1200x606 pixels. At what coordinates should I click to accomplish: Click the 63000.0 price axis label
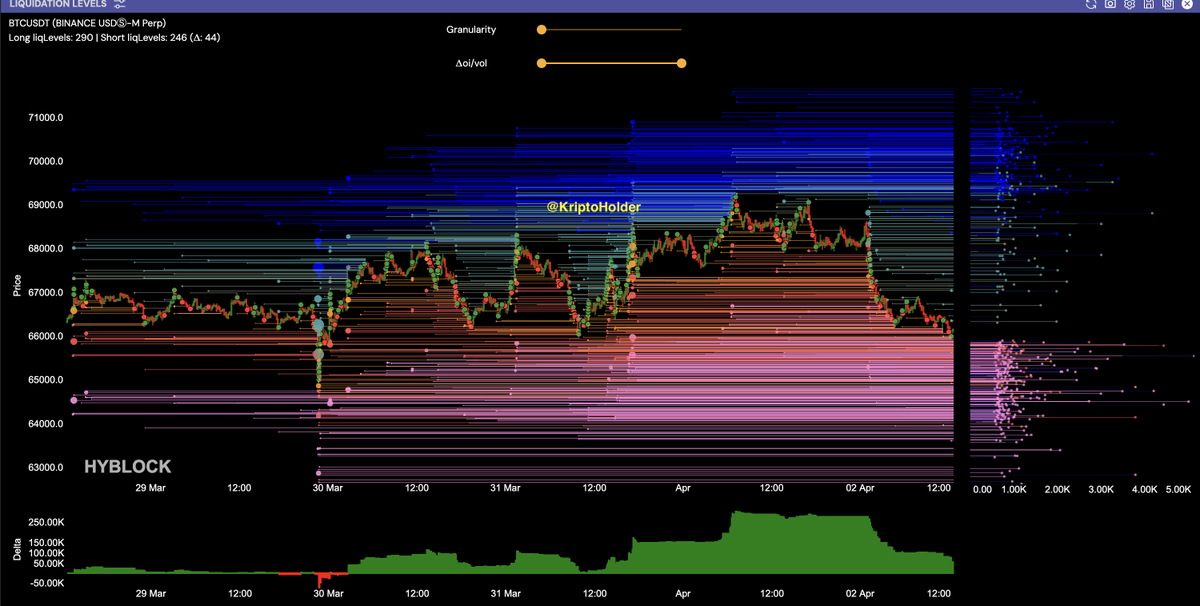tap(45, 468)
